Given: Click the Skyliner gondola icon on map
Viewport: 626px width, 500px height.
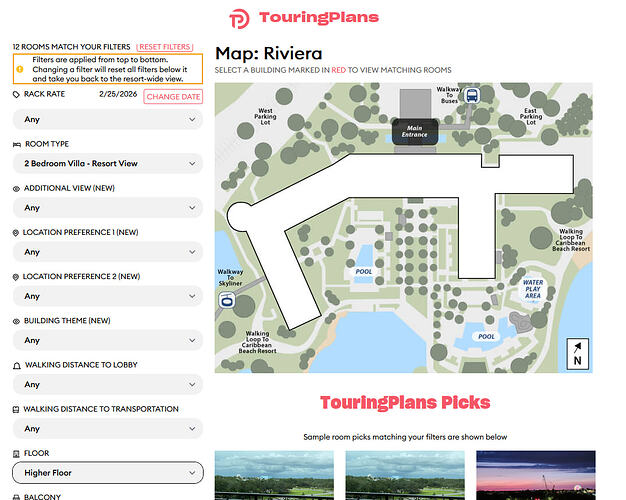Looking at the screenshot, I should tap(226, 299).
